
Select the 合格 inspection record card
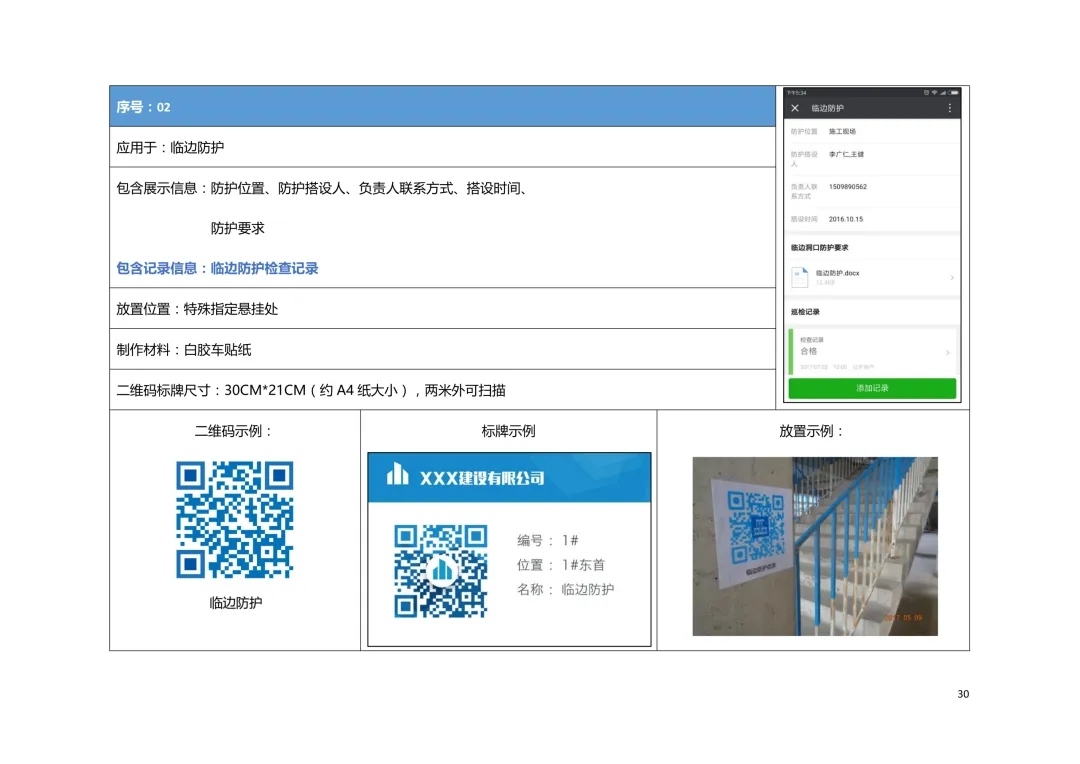872,352
